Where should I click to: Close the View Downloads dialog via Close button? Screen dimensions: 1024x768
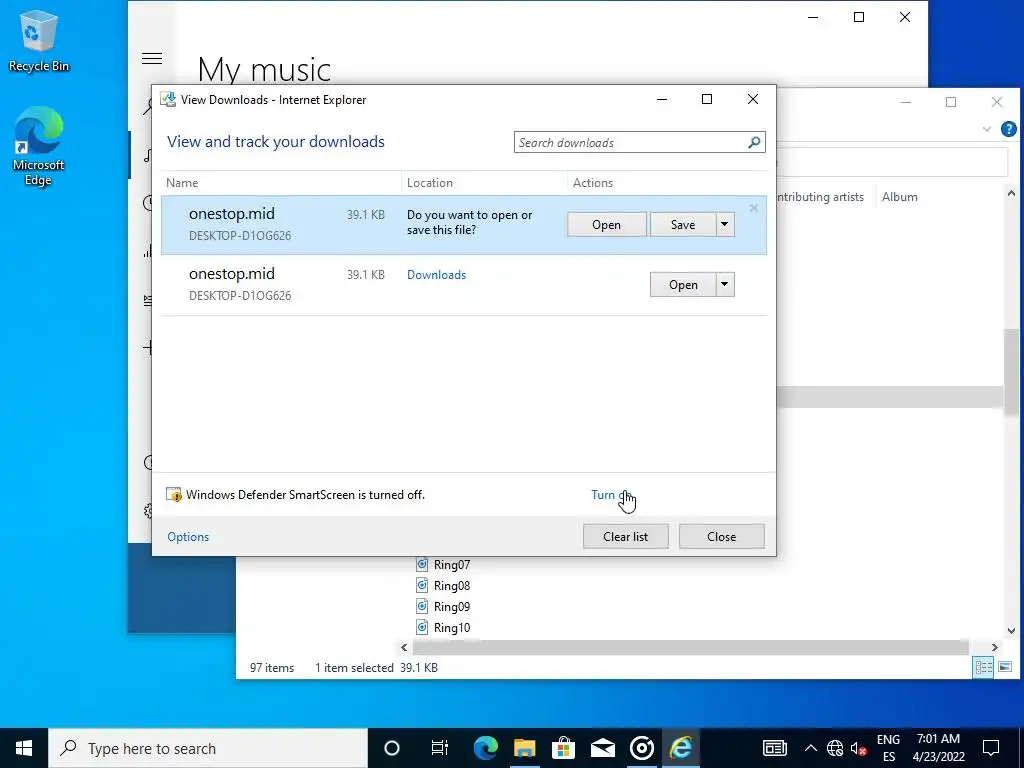coord(722,536)
